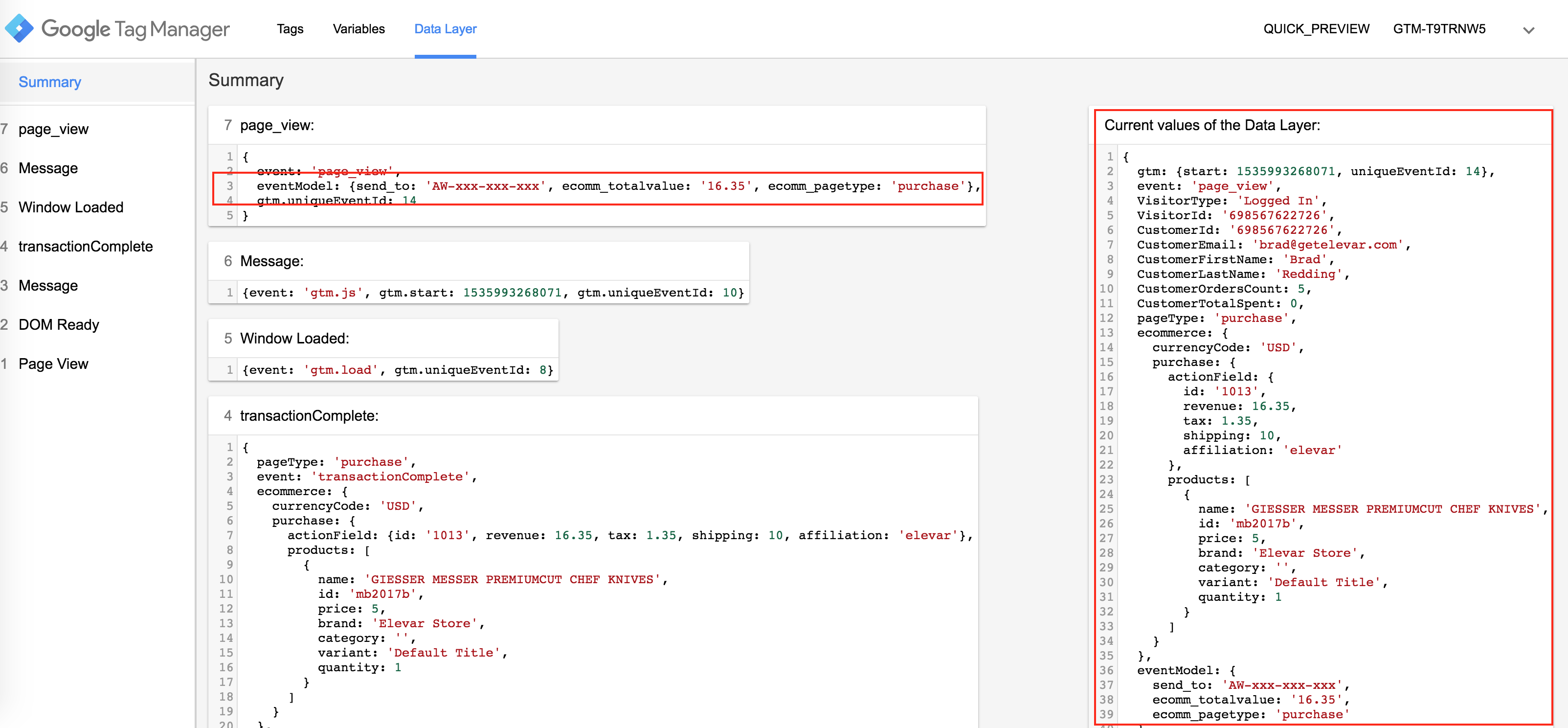1568x728 pixels.
Task: Click 'revenue: 16.35' in Data Layer panel
Action: (x=1239, y=407)
